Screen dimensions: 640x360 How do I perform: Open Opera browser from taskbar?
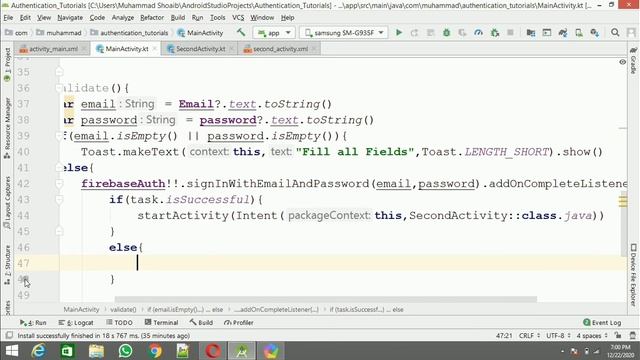[213, 351]
